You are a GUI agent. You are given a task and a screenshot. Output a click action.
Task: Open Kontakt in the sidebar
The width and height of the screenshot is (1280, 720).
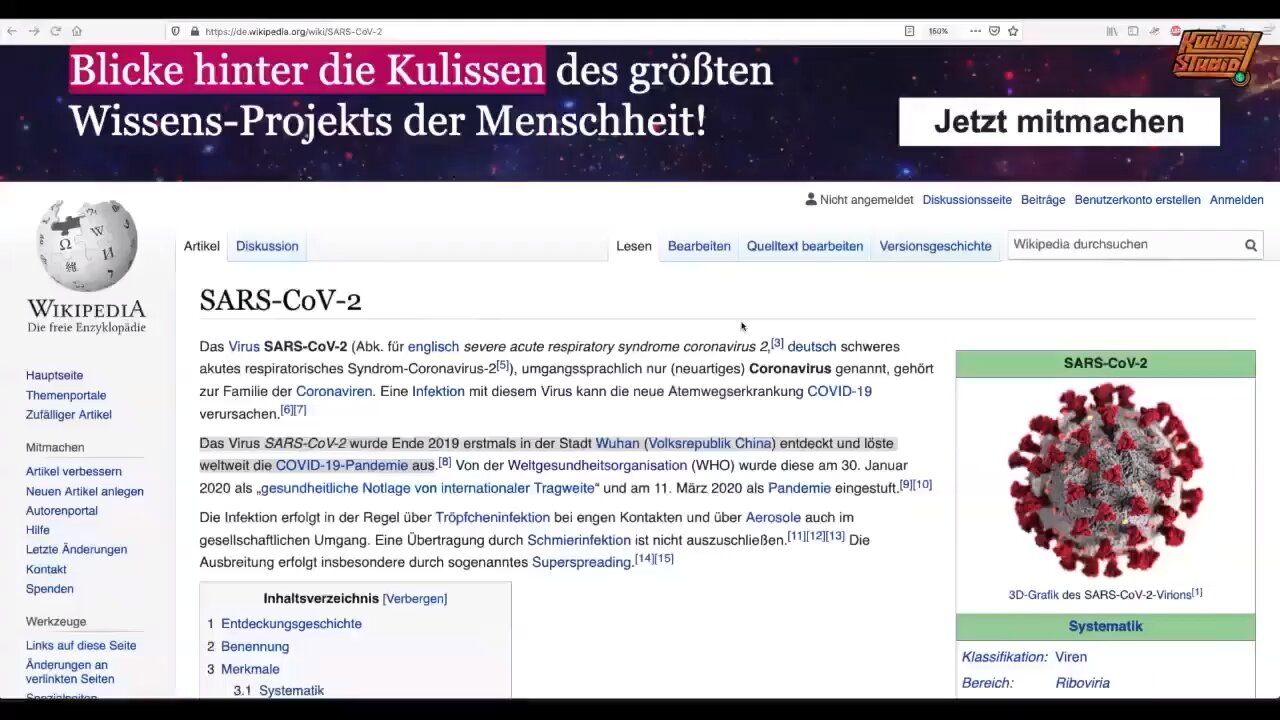[46, 569]
